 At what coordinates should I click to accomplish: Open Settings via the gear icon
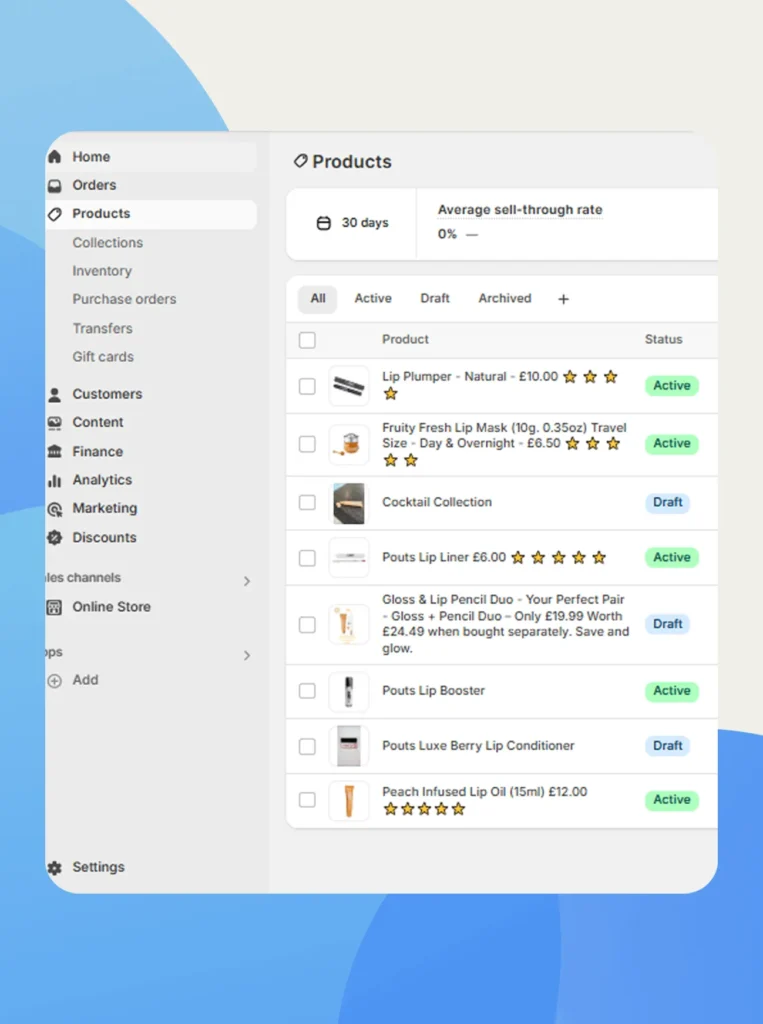(x=54, y=868)
